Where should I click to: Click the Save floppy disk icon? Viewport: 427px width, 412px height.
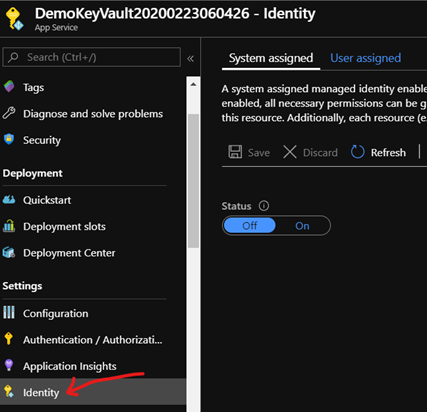[235, 152]
